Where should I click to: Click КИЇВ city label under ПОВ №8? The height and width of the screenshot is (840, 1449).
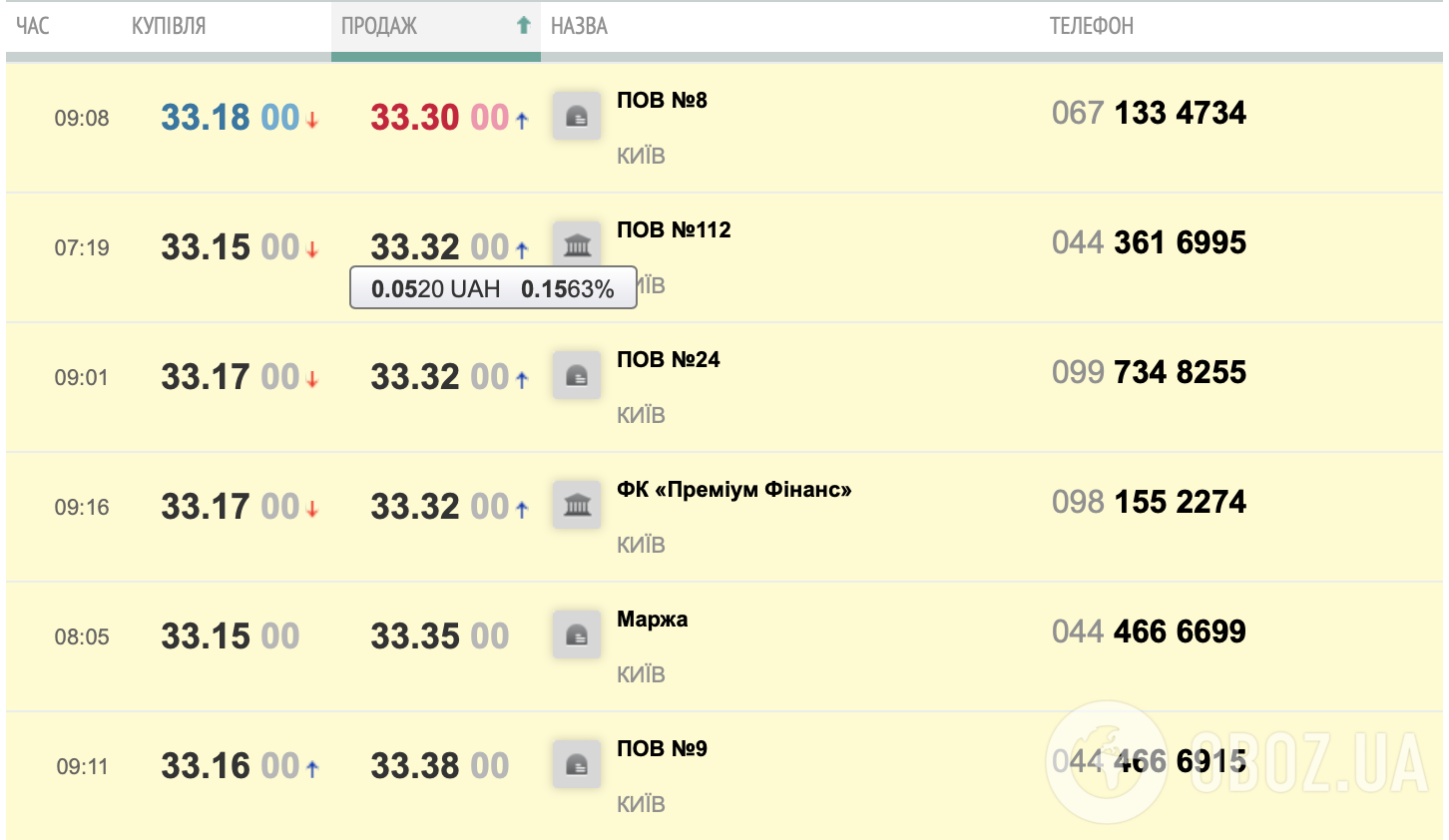pos(641,156)
